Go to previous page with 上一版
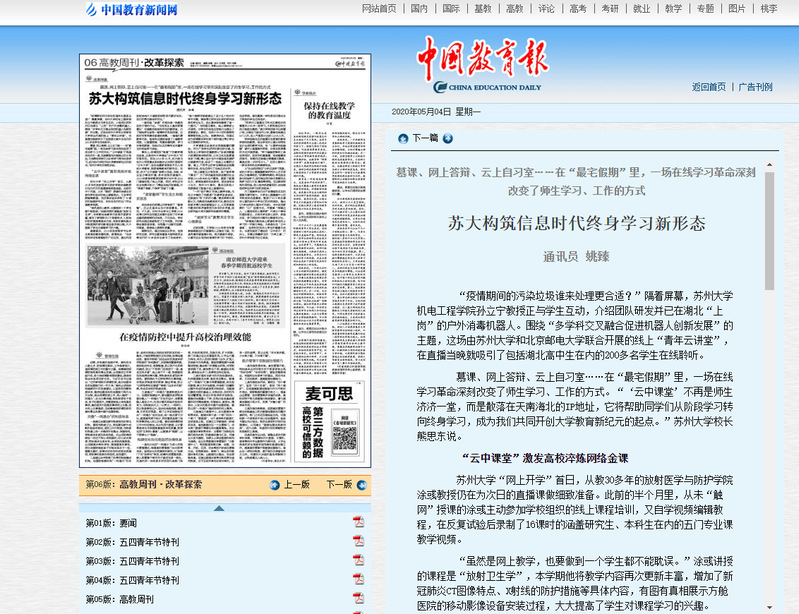The image size is (799, 614). 288,485
